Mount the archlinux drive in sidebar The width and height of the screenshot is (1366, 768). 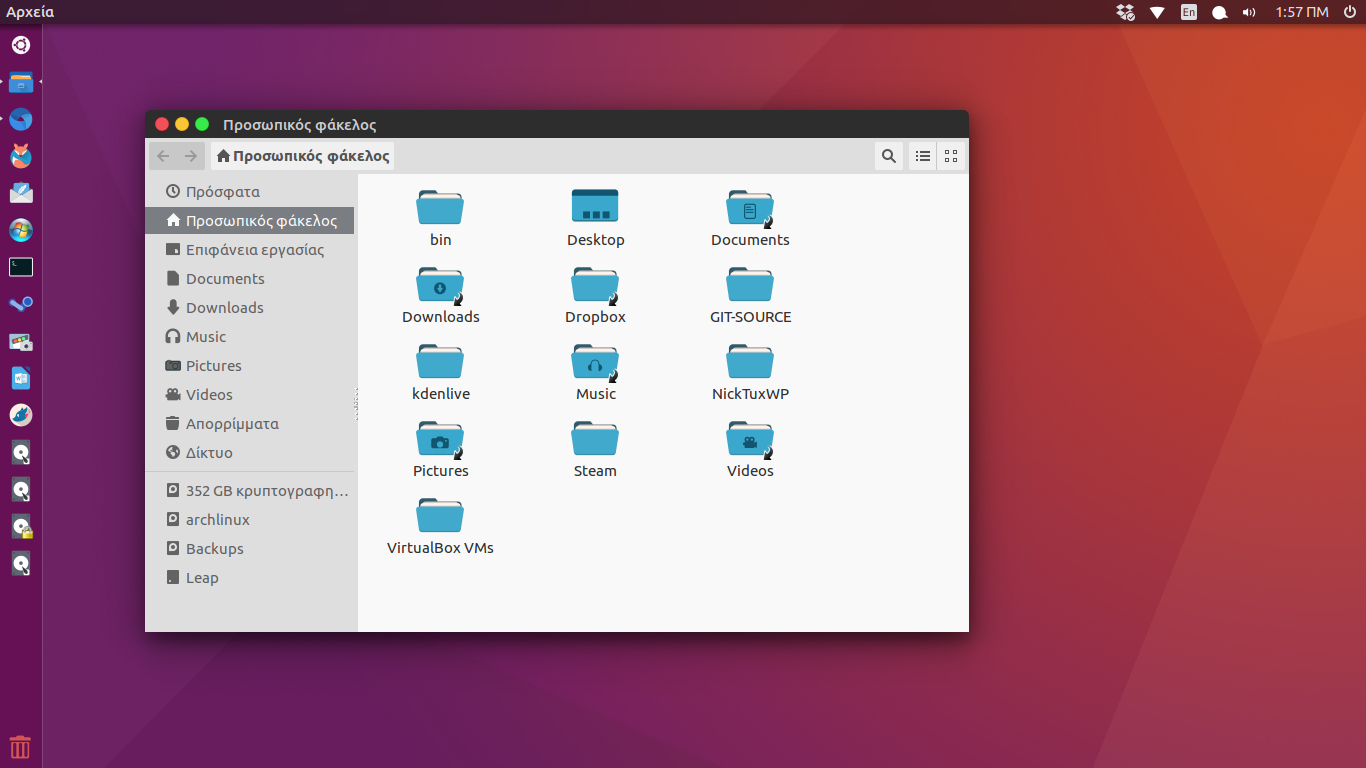point(217,519)
